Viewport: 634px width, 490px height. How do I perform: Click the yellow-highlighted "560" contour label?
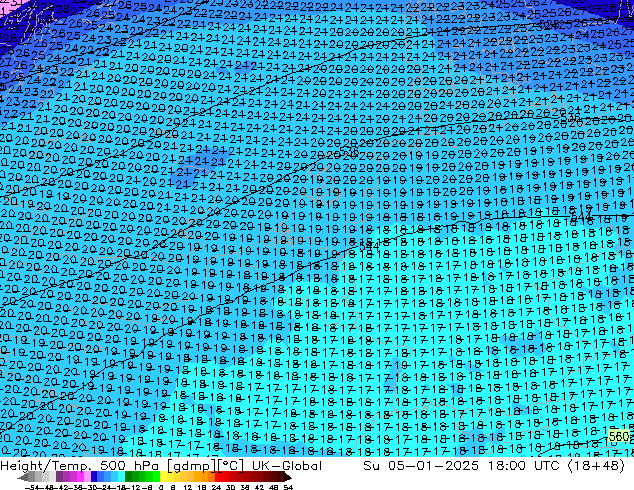[619, 437]
